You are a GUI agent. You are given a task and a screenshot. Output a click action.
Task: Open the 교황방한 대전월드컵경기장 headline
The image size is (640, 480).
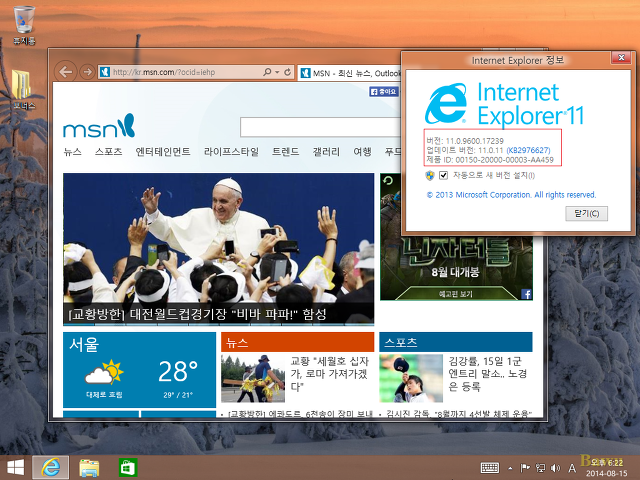[x=198, y=314]
